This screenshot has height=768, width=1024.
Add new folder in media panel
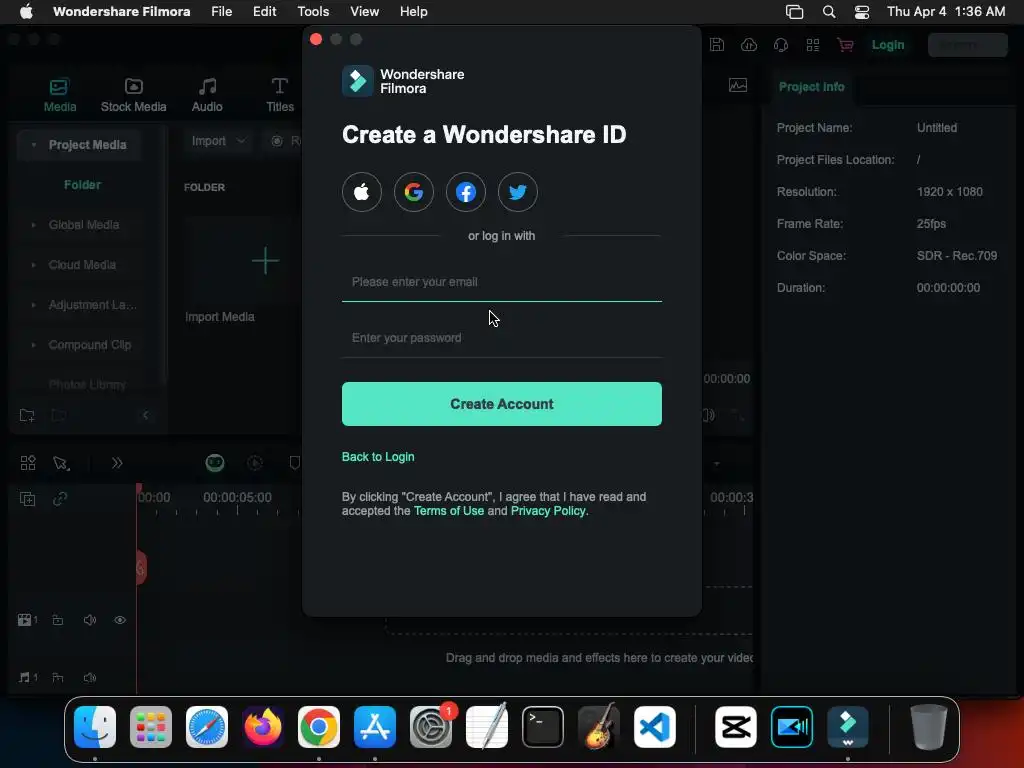click(x=27, y=415)
